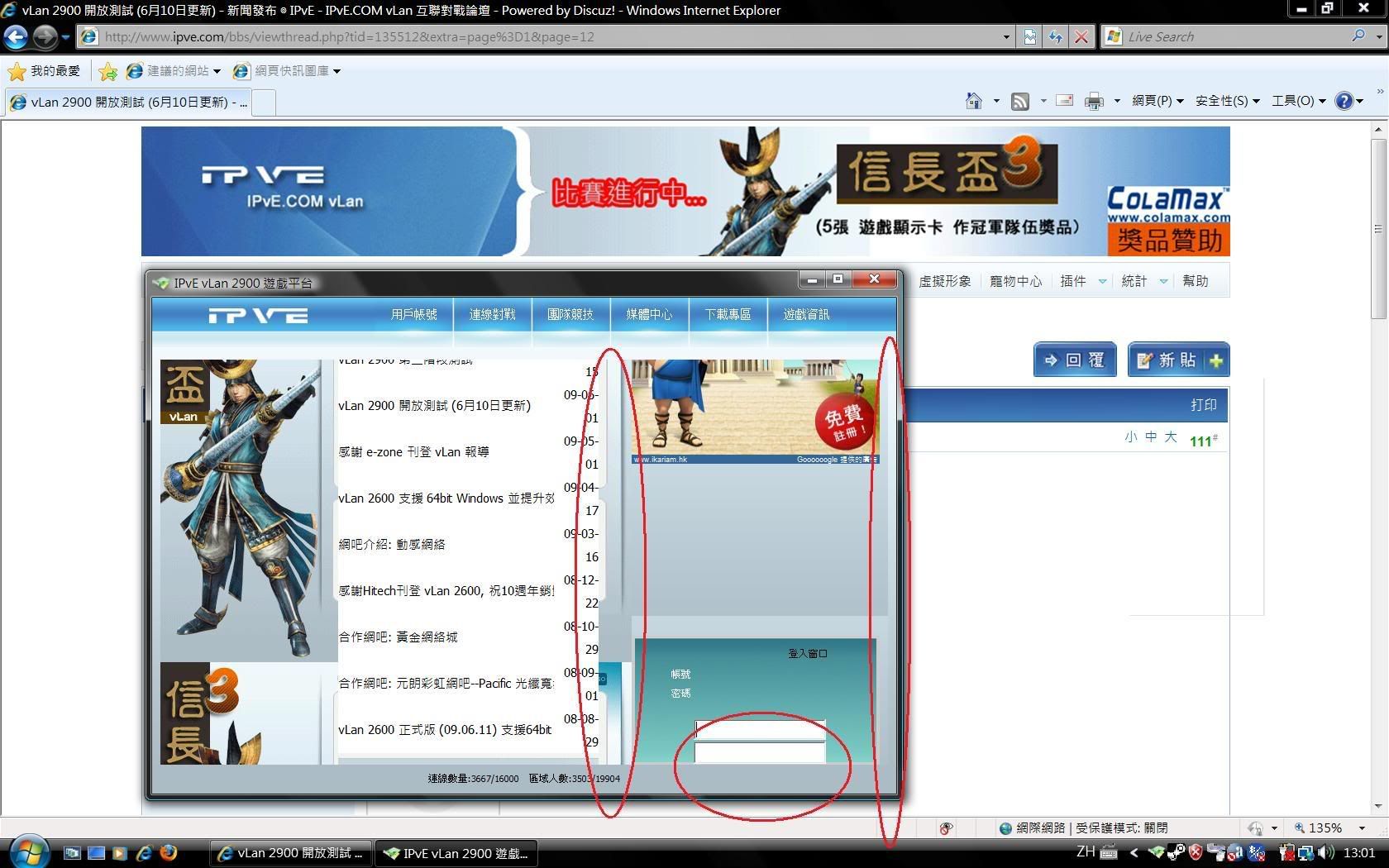Open 媒體中心 tab in IPvE platform

(649, 314)
